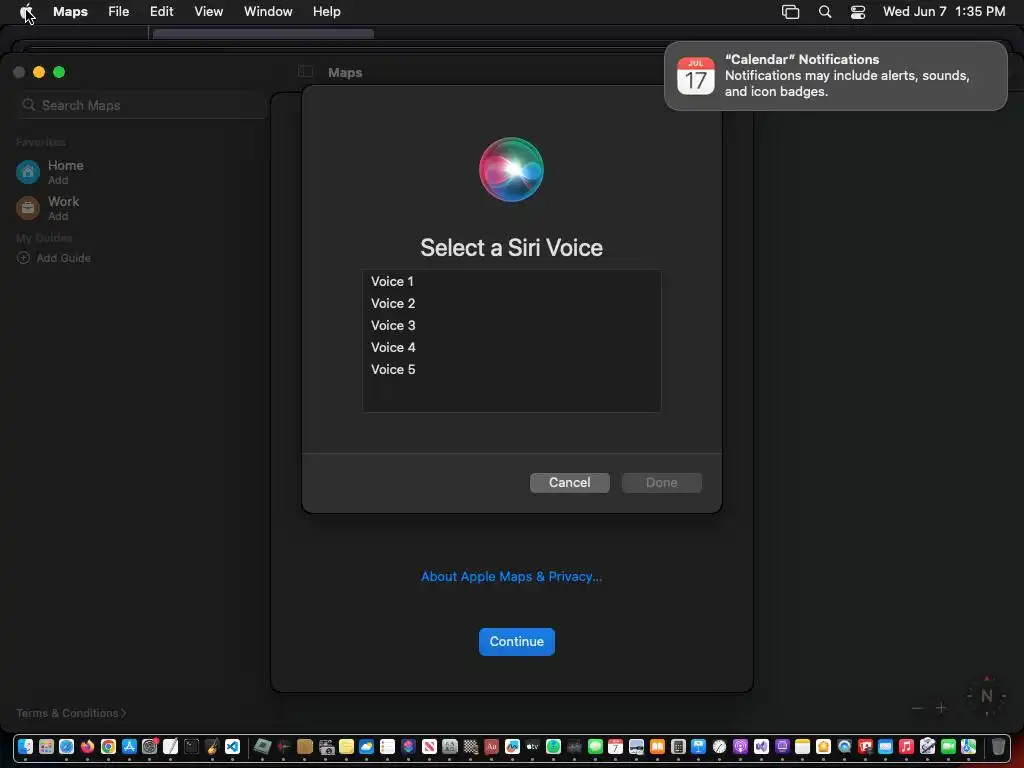Pick Voice 4 as the Siri voice
This screenshot has width=1024, height=768.
(x=511, y=347)
